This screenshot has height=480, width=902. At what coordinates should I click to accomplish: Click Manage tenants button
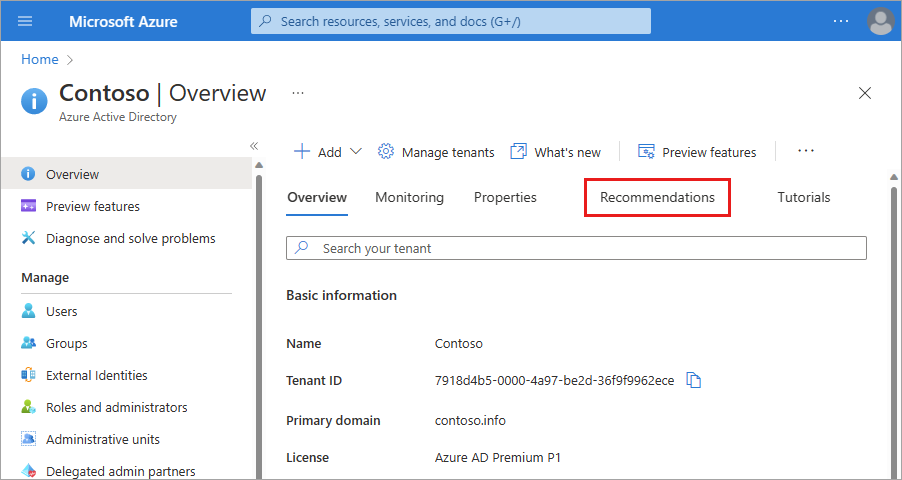coord(436,152)
